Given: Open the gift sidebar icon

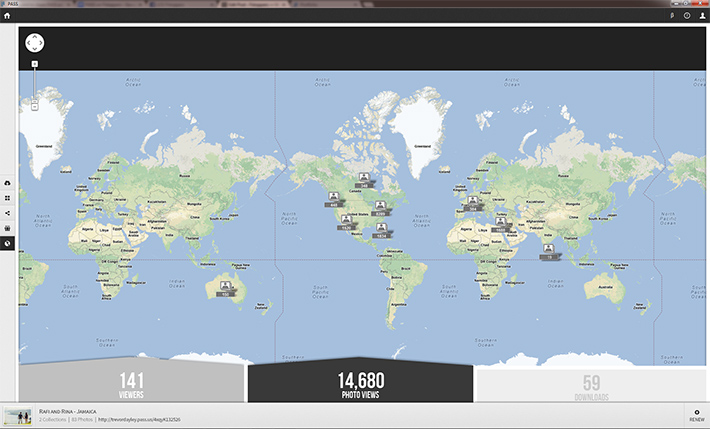Looking at the screenshot, I should [x=7, y=228].
